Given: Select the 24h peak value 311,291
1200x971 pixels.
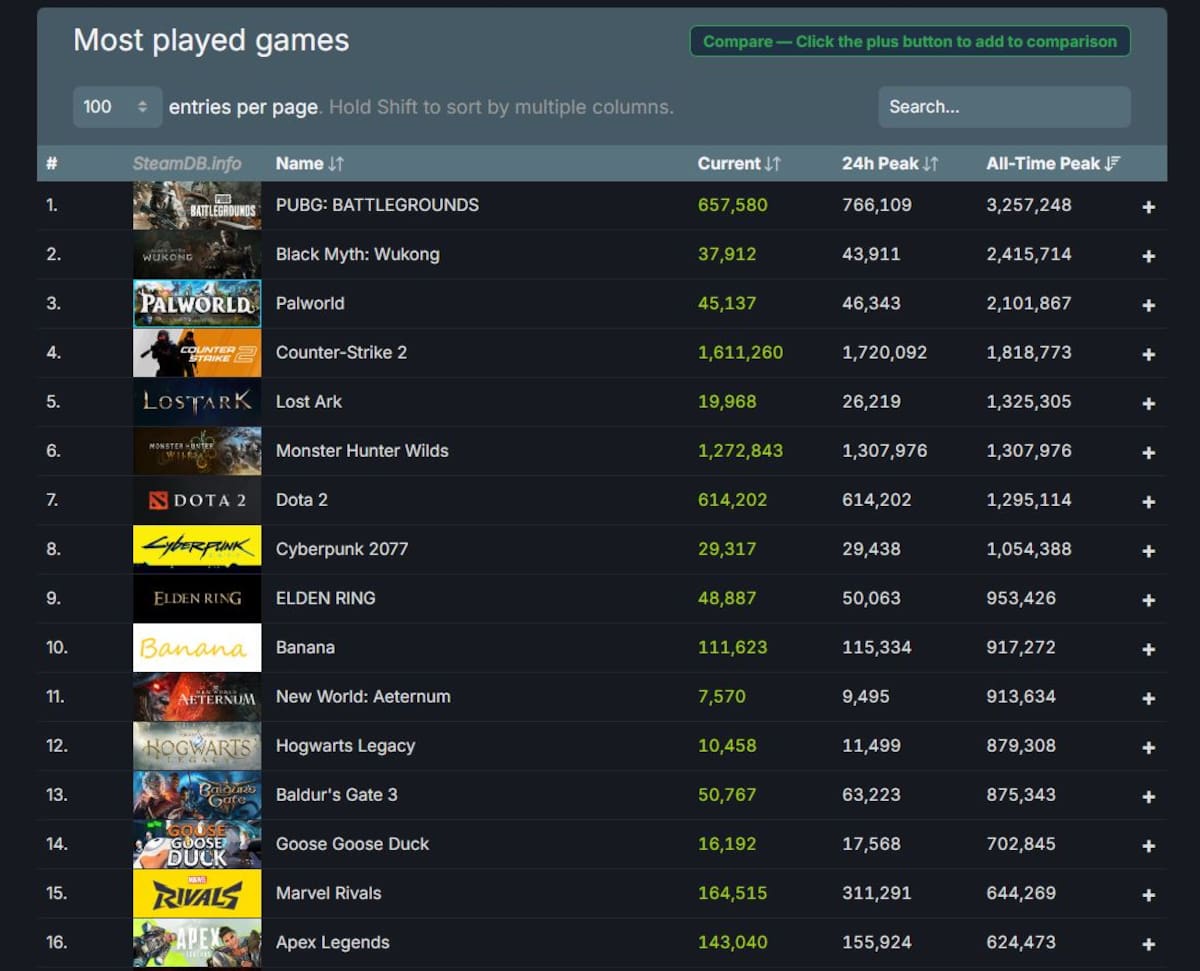Looking at the screenshot, I should [877, 893].
